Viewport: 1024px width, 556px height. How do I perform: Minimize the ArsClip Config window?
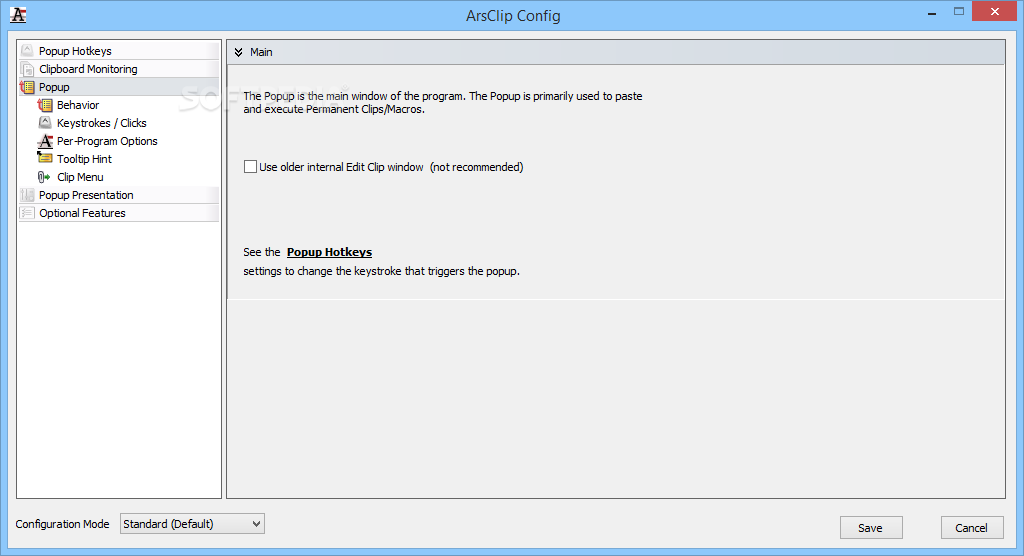click(932, 13)
